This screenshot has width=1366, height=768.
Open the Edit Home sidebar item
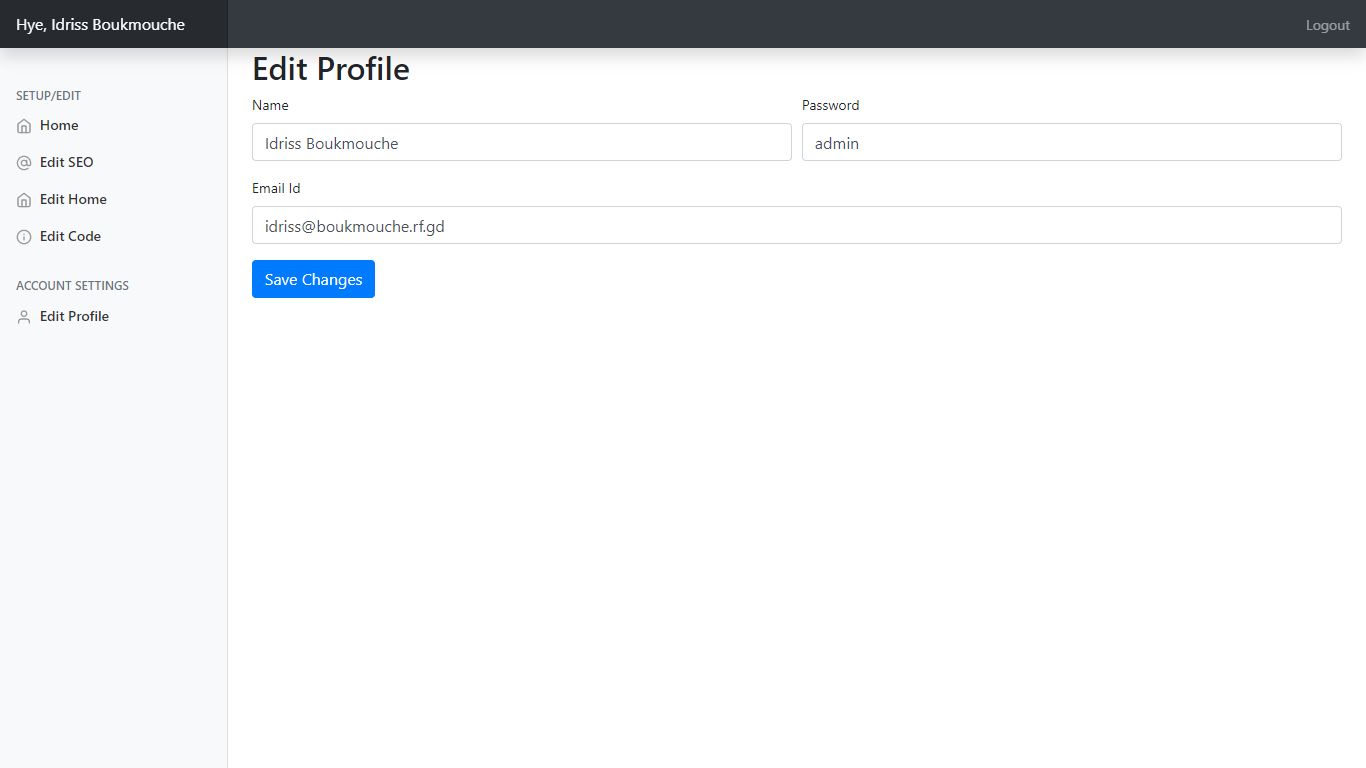click(73, 199)
